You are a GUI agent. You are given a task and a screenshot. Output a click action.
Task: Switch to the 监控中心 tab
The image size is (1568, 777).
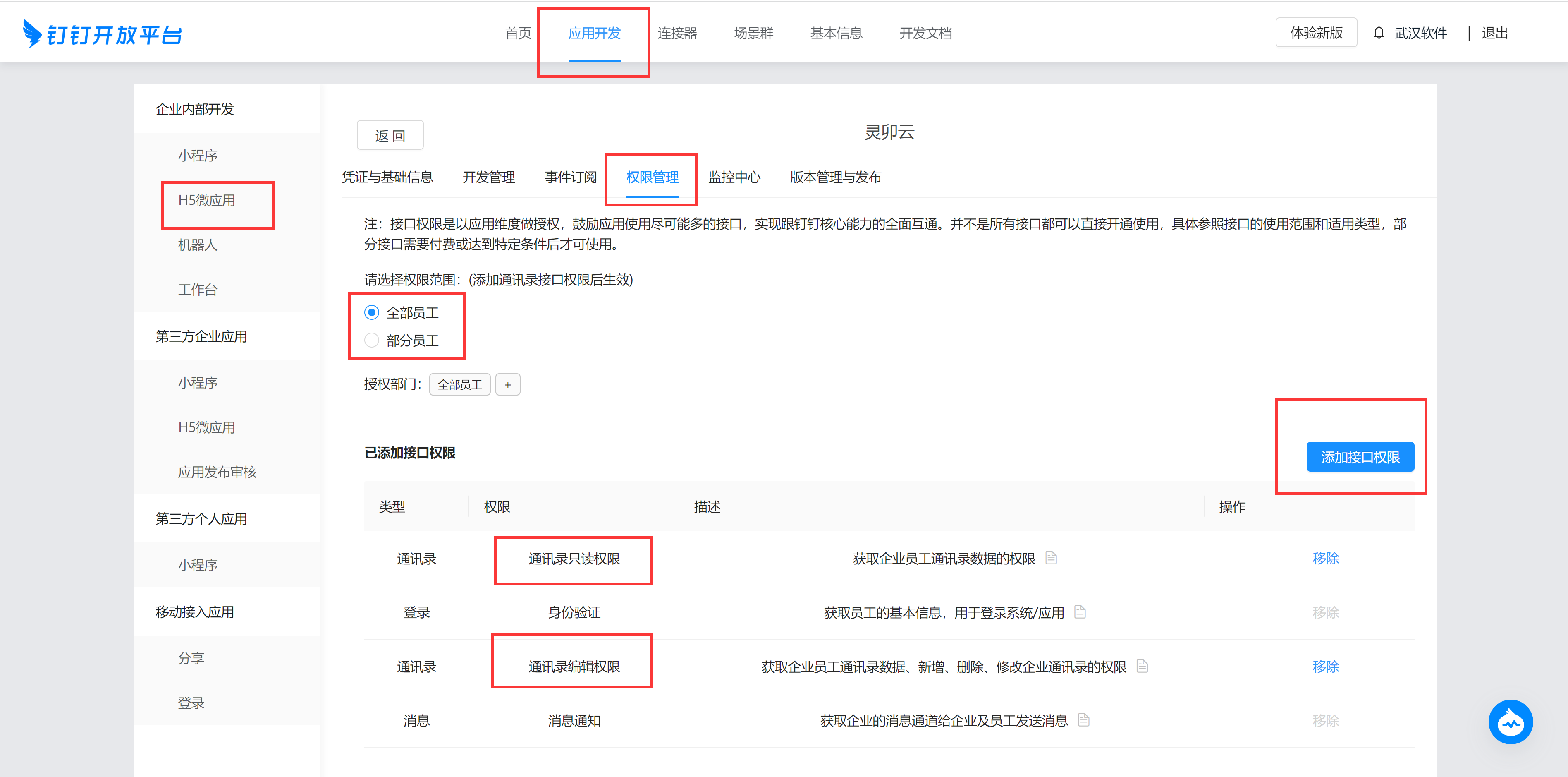click(734, 177)
